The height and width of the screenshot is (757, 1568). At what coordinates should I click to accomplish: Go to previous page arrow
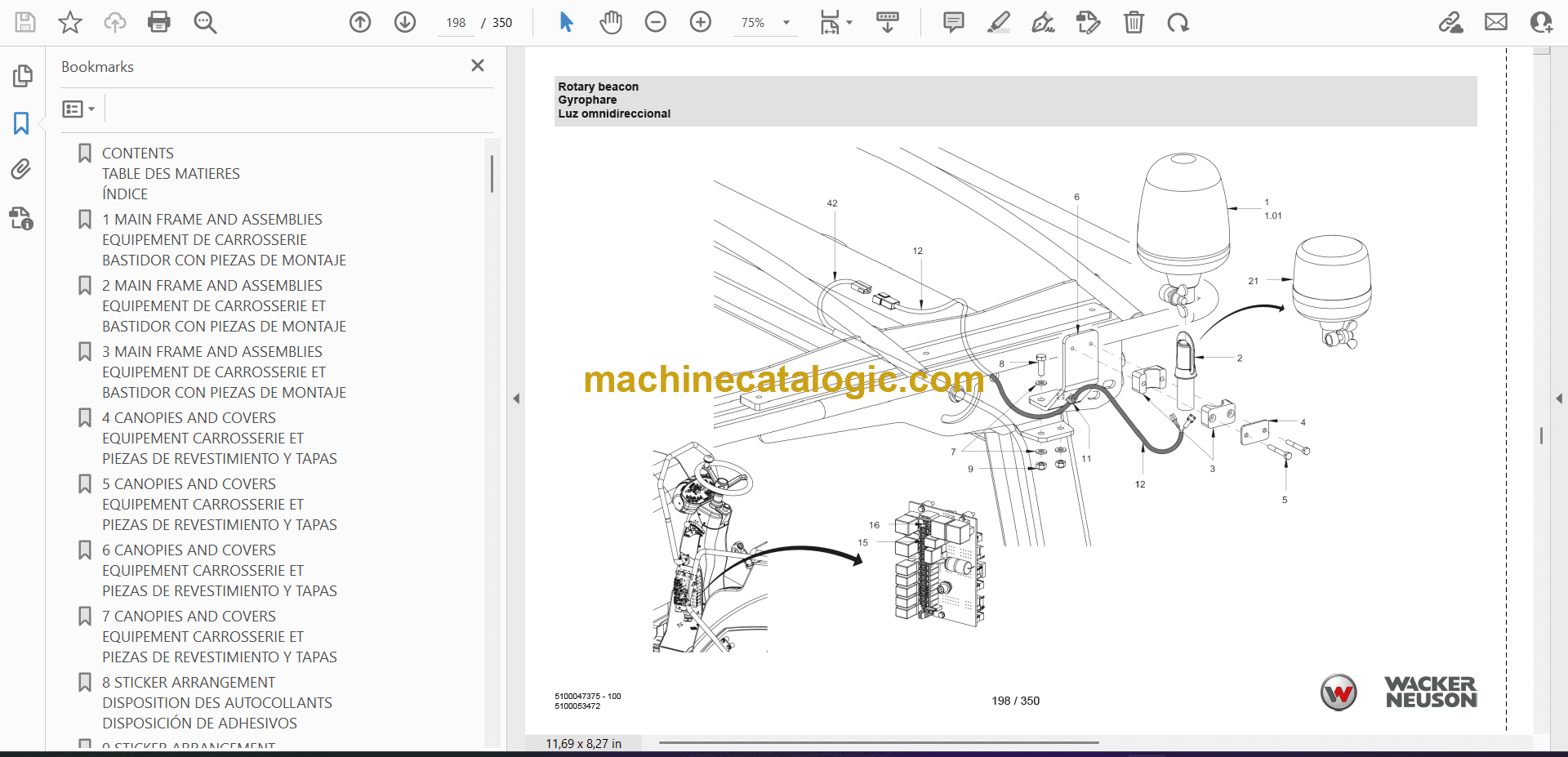point(360,22)
